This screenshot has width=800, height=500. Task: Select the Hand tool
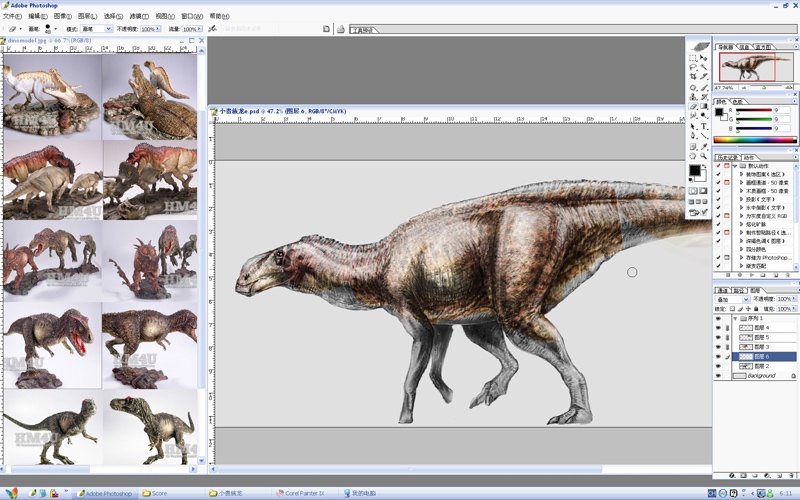(x=693, y=156)
